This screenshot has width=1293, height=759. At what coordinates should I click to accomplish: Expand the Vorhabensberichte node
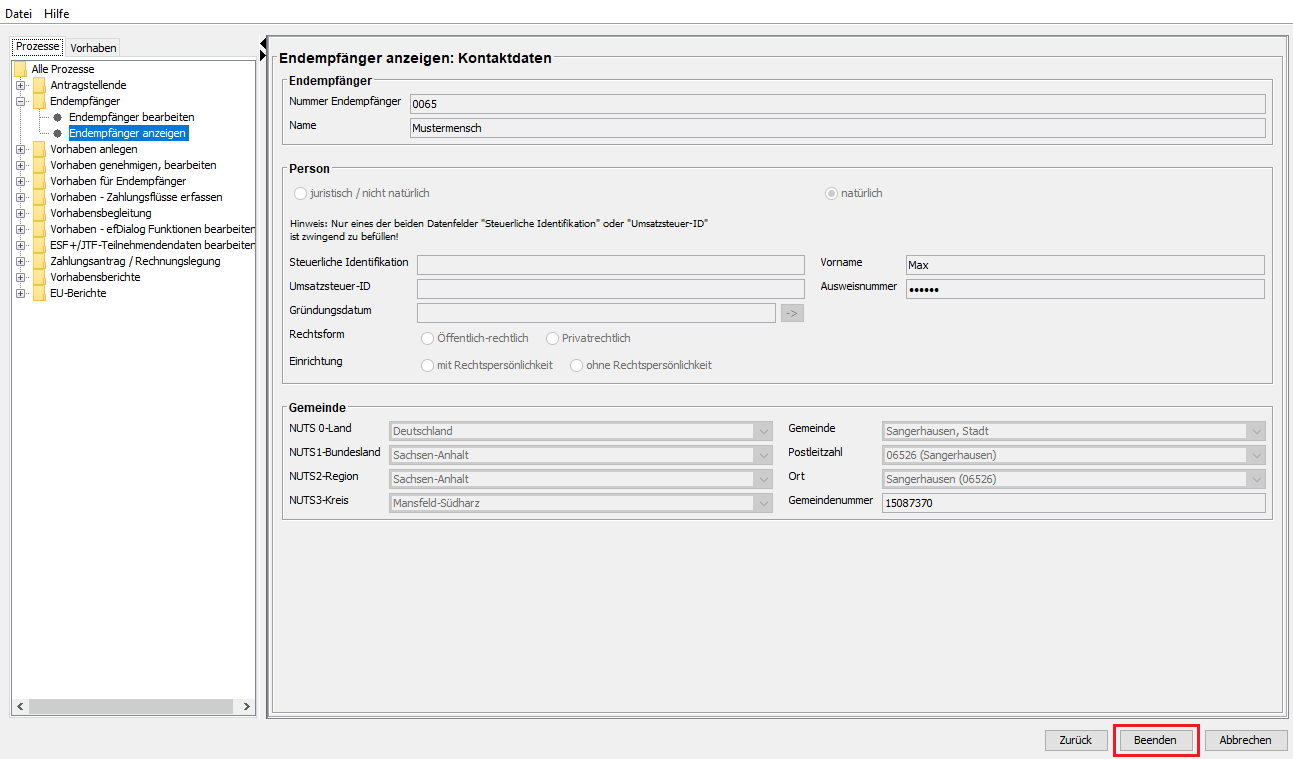point(20,277)
